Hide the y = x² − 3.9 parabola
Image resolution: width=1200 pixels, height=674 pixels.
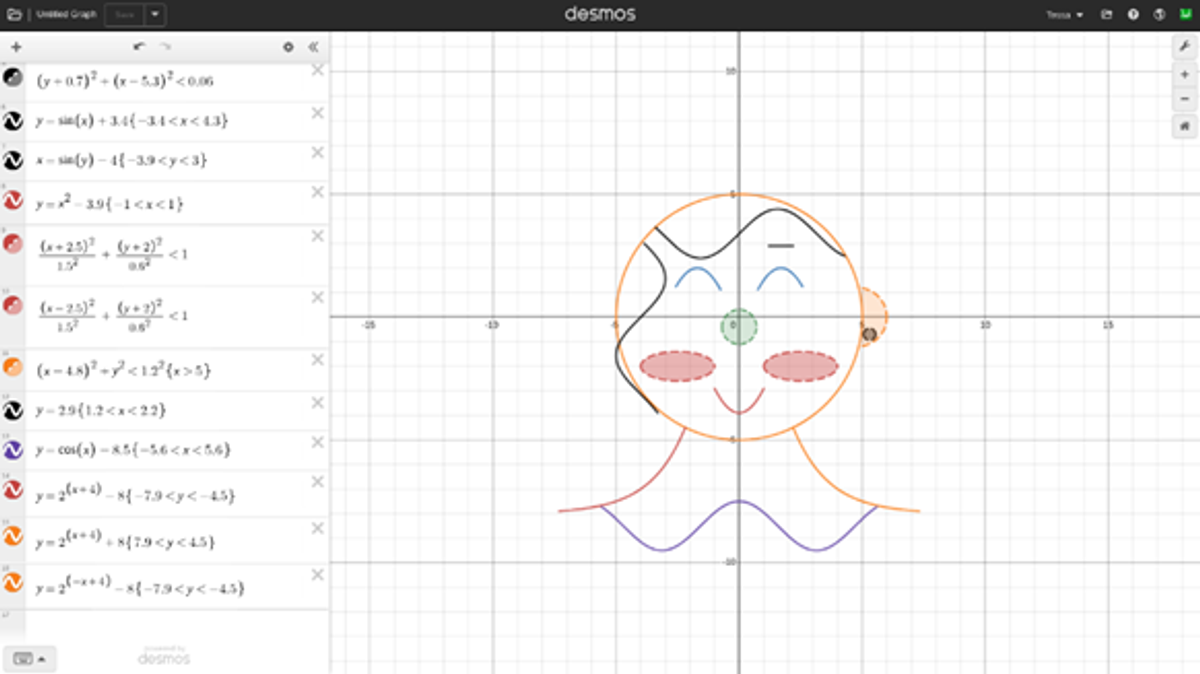13,203
